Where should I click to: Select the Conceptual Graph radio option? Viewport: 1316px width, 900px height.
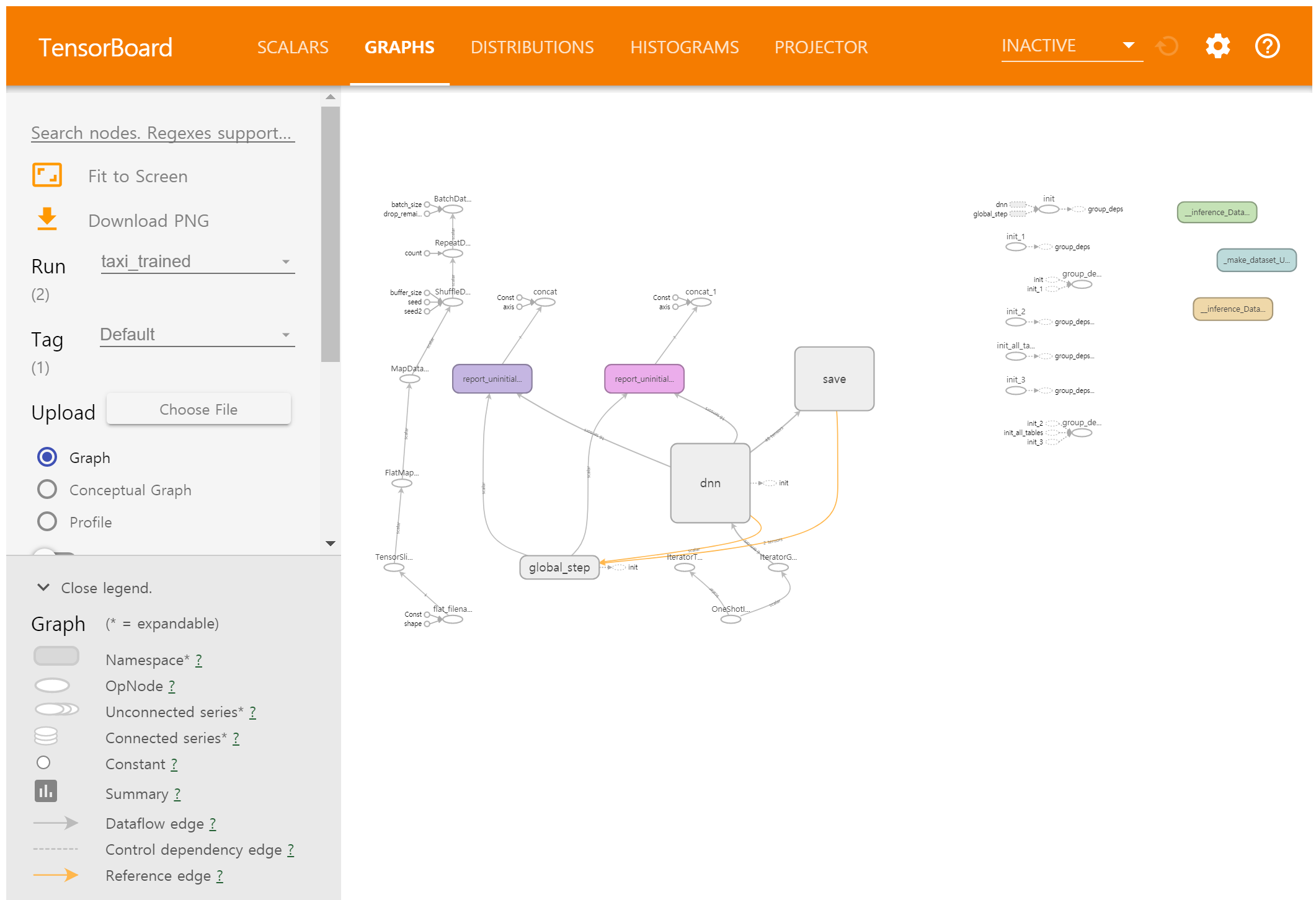coord(47,490)
